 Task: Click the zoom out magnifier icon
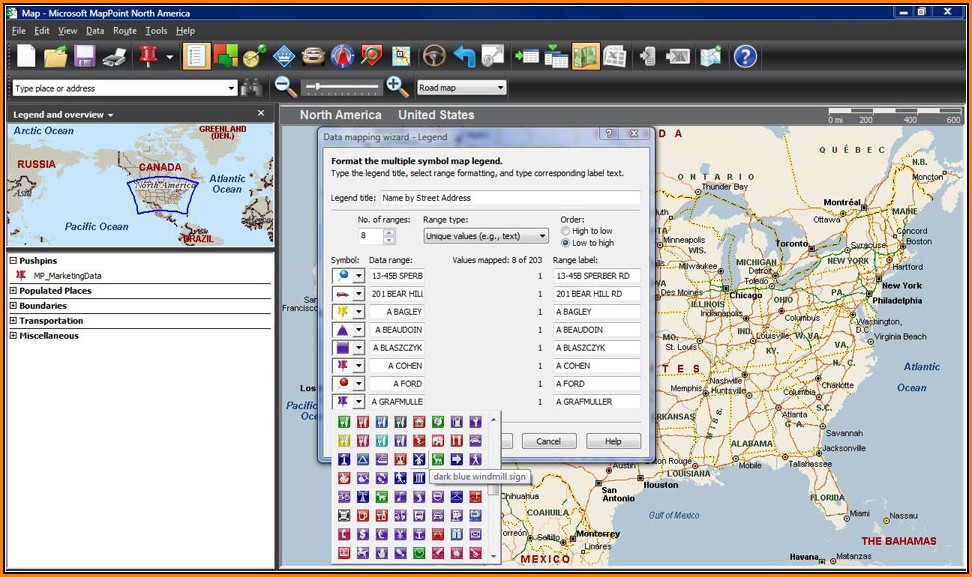click(285, 87)
